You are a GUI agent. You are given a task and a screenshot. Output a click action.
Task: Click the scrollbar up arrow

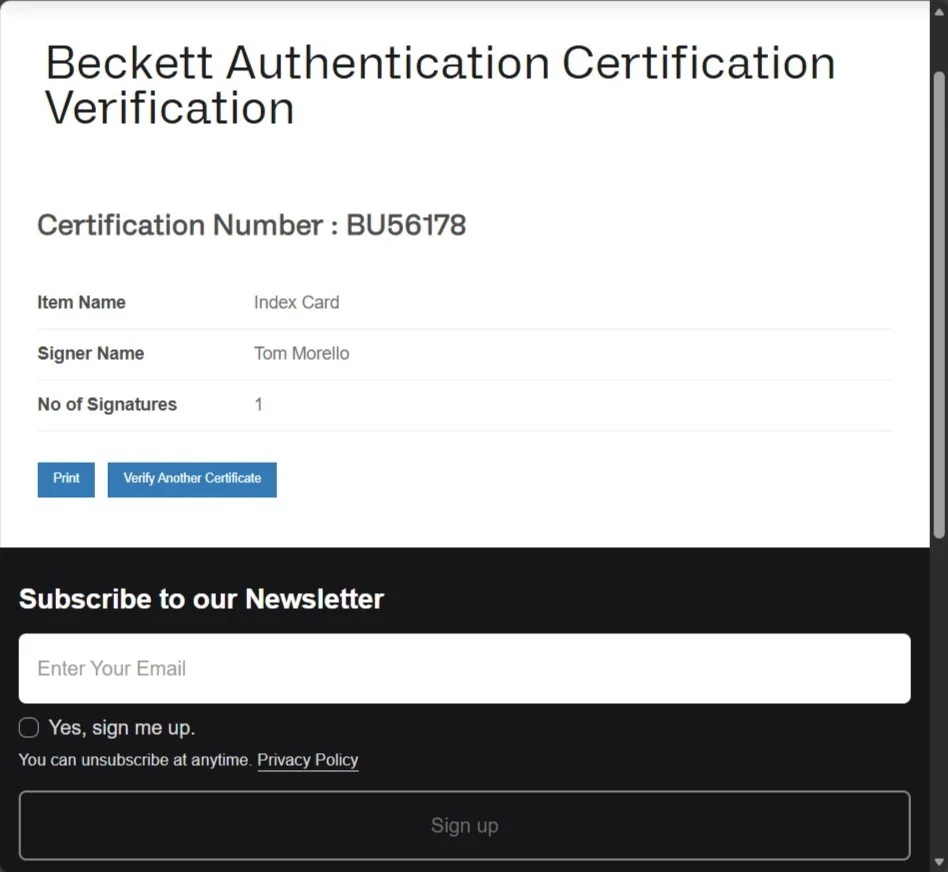pyautogui.click(x=939, y=12)
